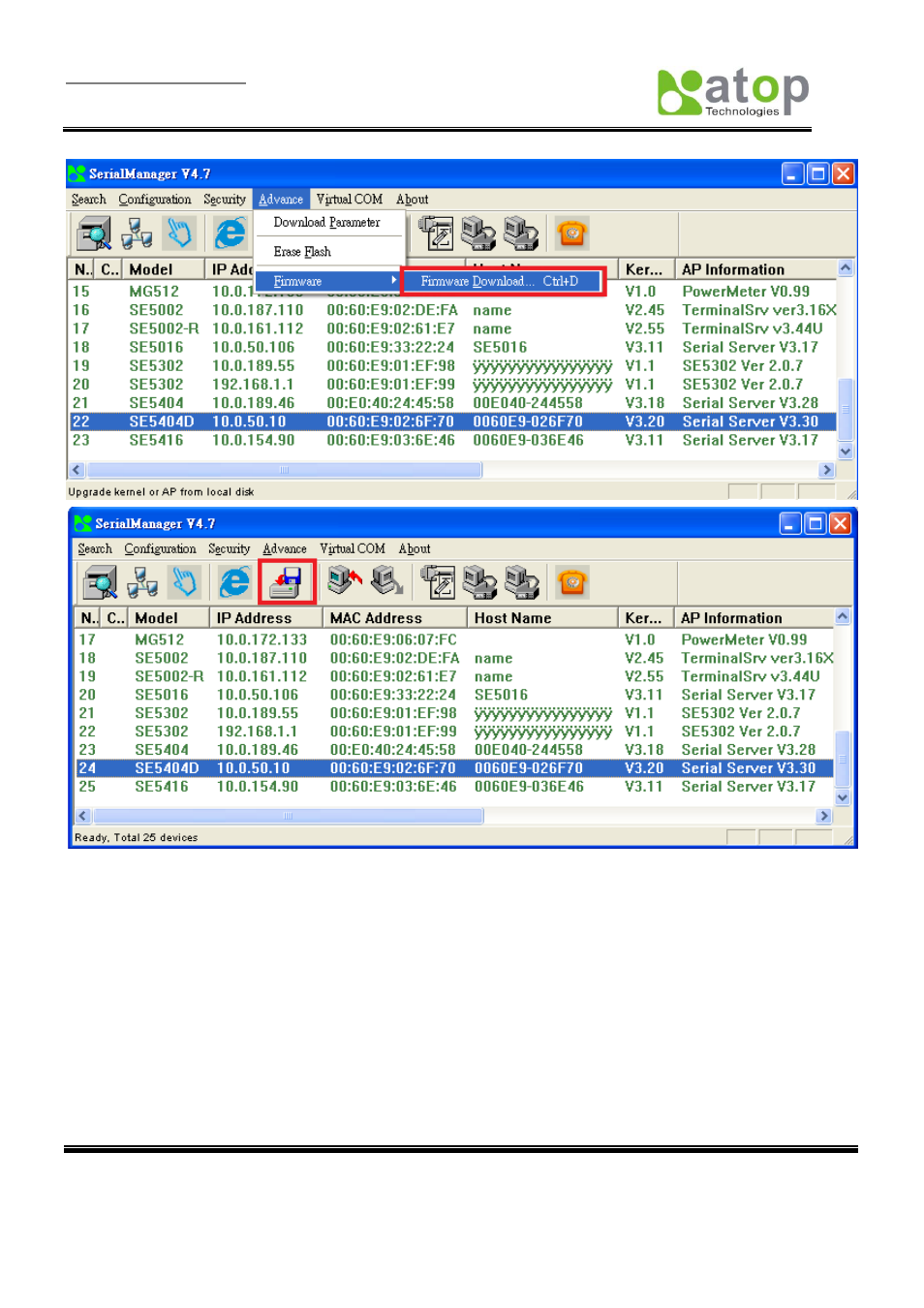
Task: Open the Security menu in lower window
Action: [x=230, y=549]
